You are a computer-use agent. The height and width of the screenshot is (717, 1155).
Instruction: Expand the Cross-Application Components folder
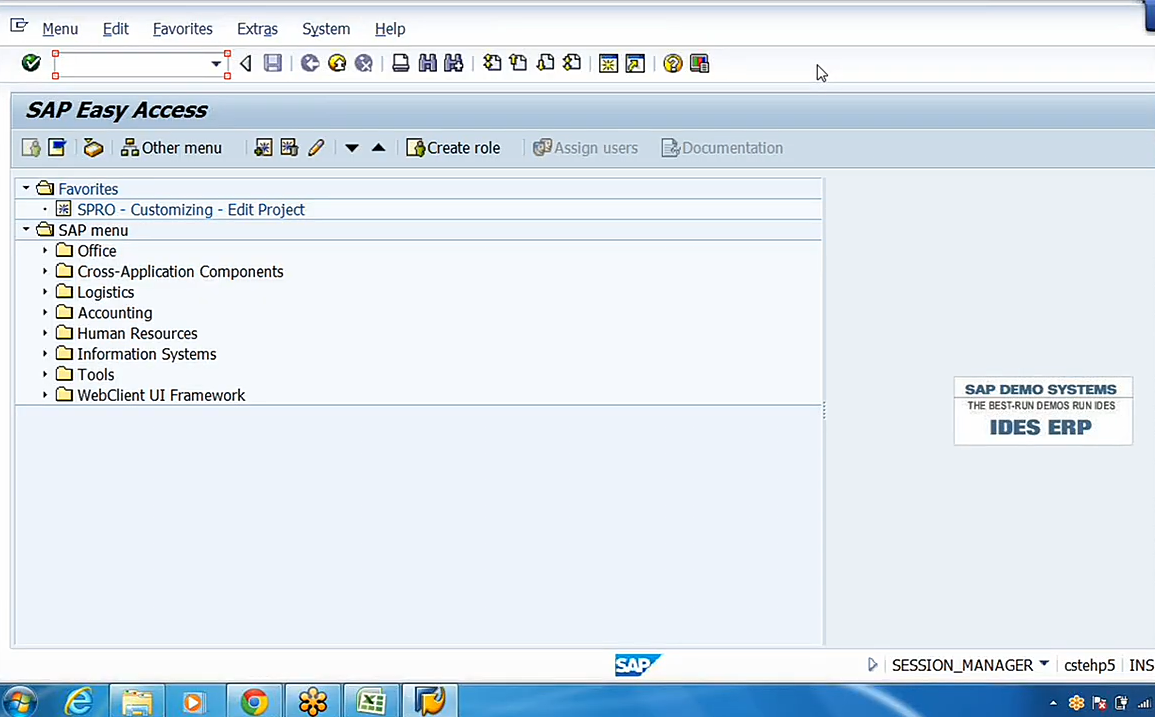[45, 271]
